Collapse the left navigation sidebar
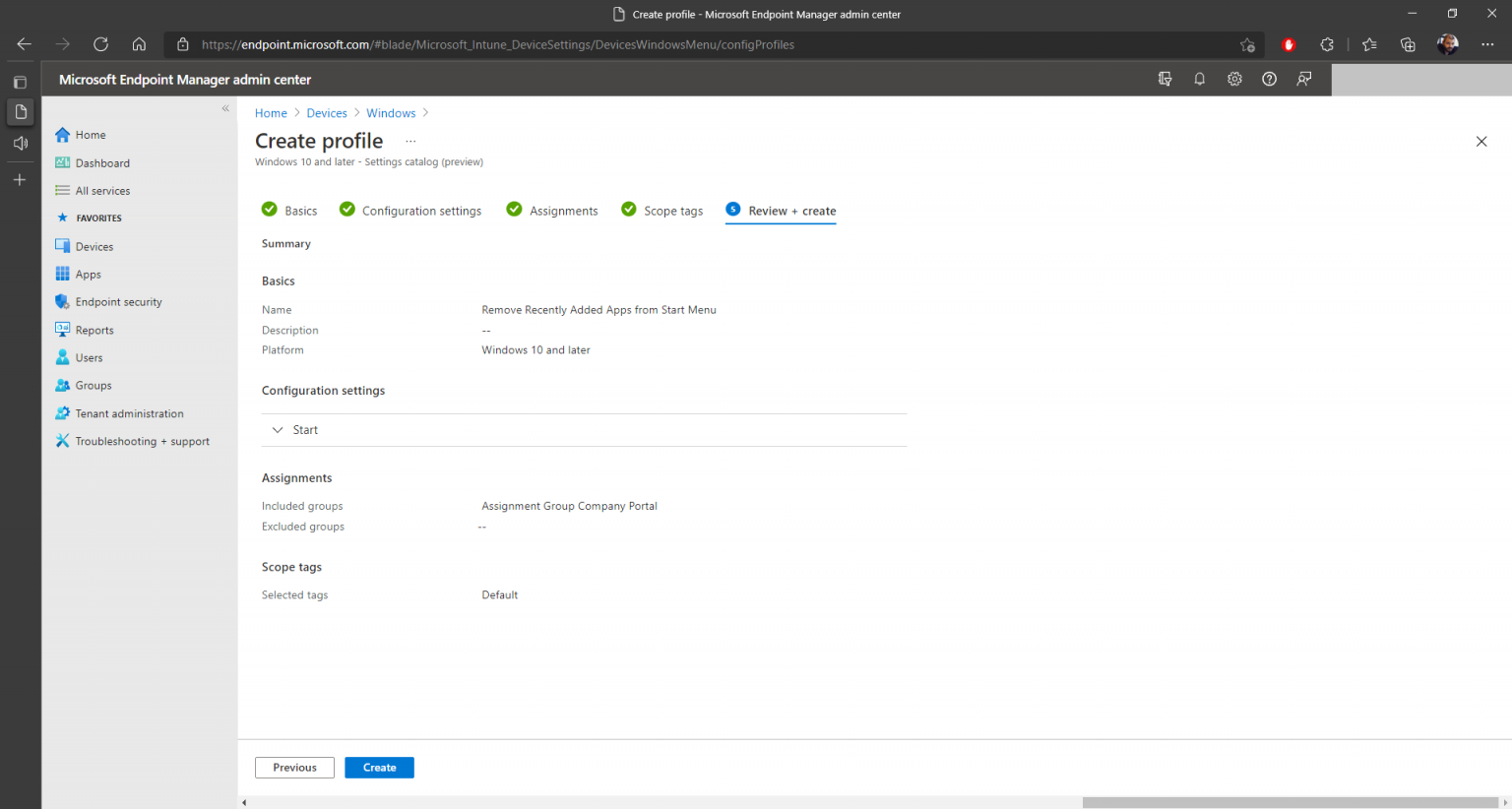 click(x=225, y=108)
